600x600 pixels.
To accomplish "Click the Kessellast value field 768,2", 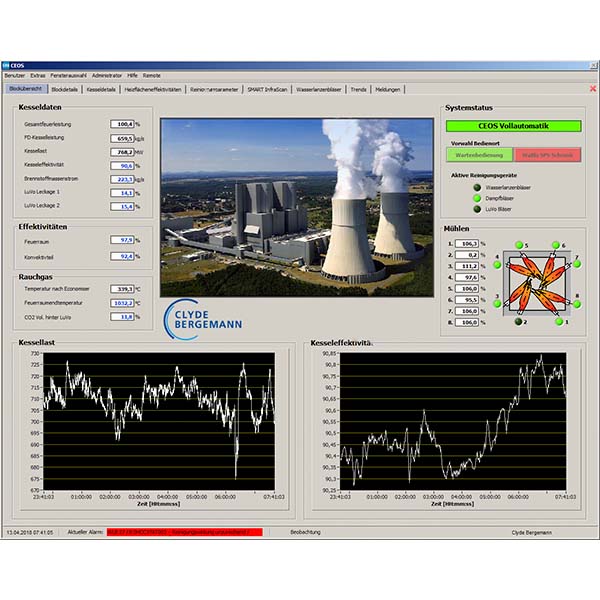I will tap(122, 152).
